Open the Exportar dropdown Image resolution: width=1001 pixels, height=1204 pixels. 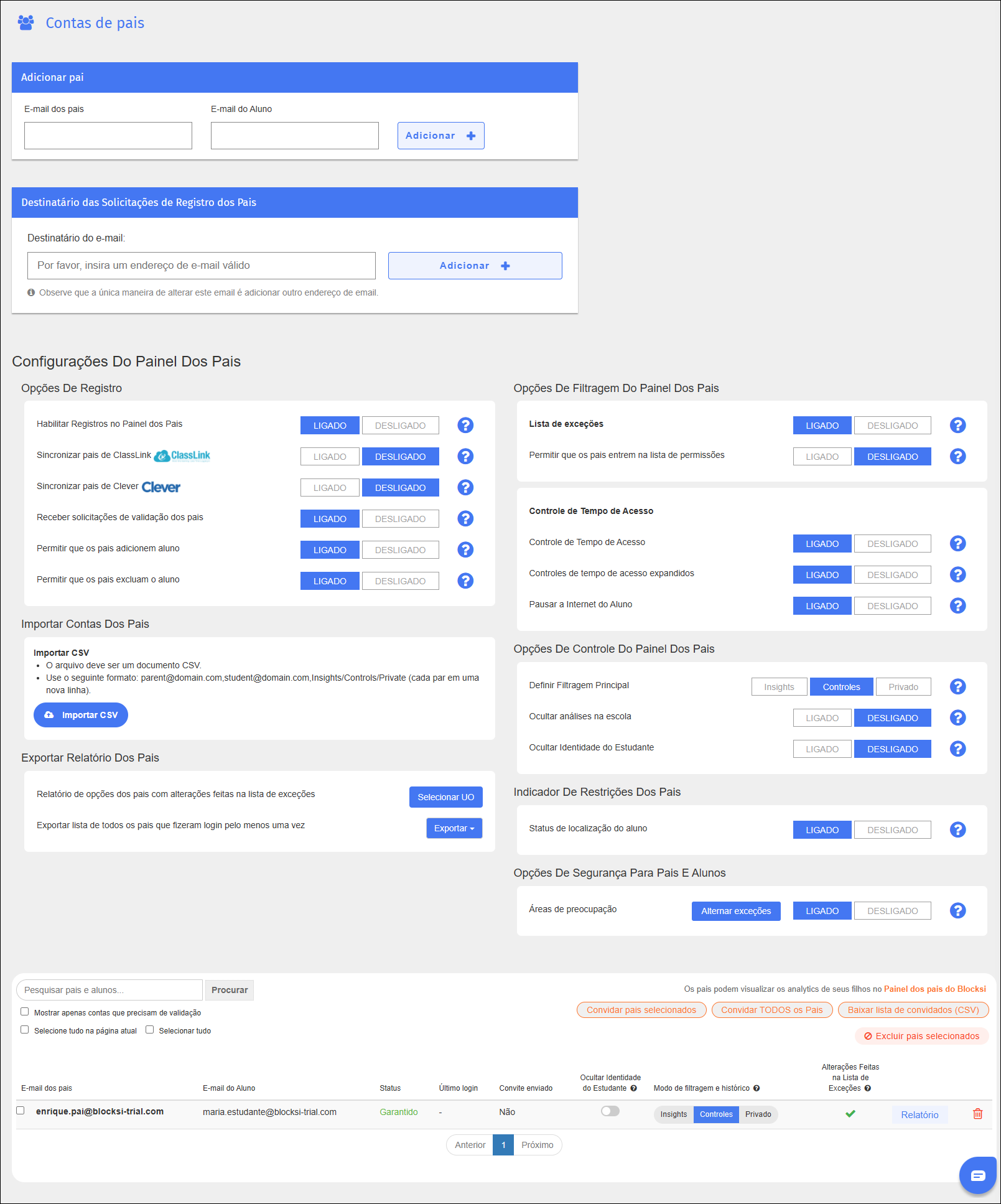pos(454,828)
